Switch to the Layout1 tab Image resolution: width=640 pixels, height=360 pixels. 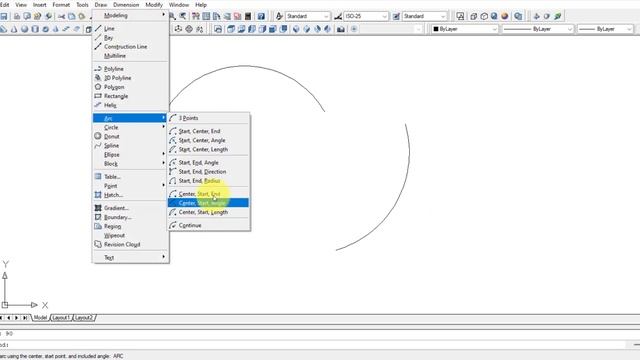61,318
